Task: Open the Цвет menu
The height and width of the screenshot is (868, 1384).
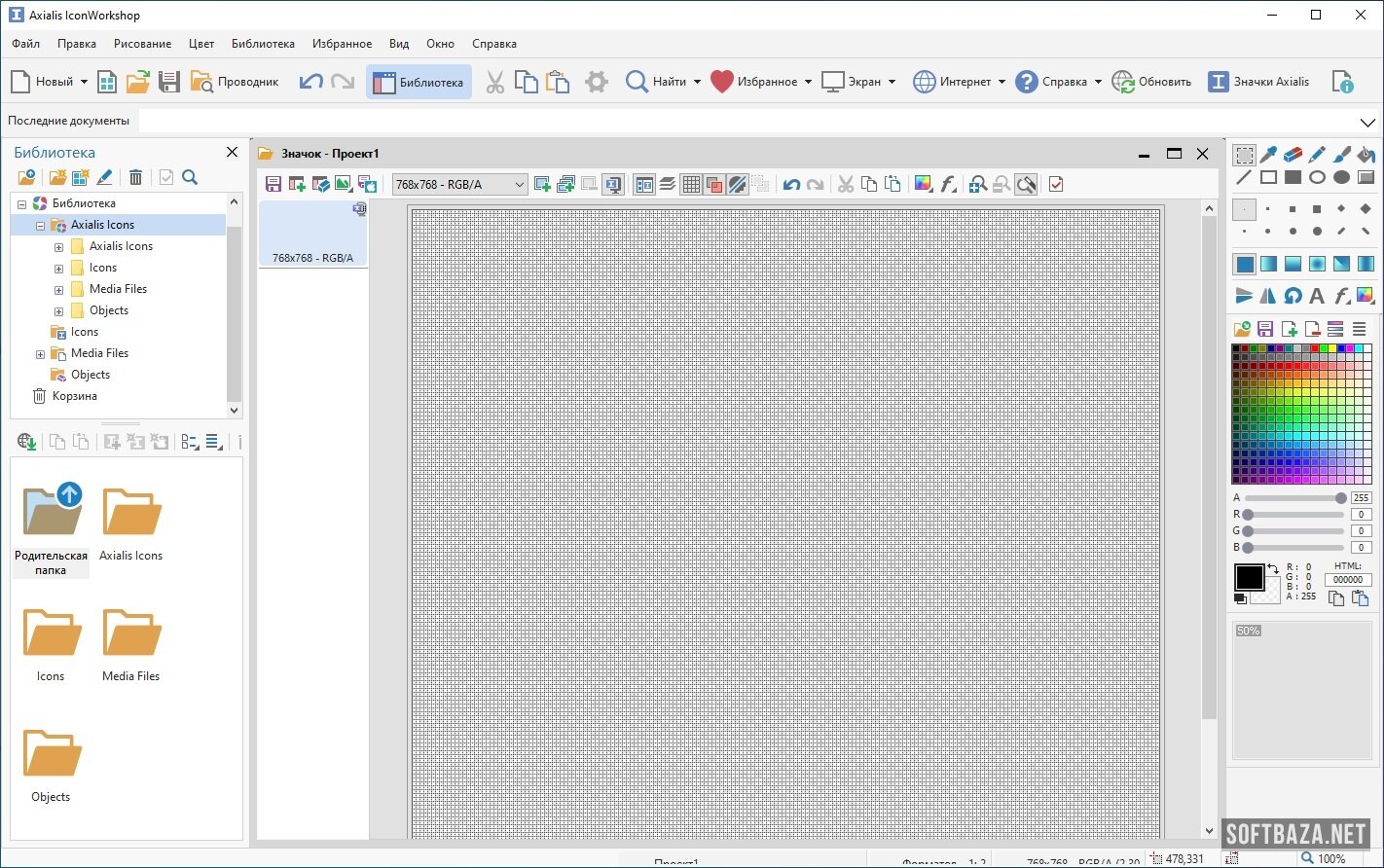Action: pos(201,44)
